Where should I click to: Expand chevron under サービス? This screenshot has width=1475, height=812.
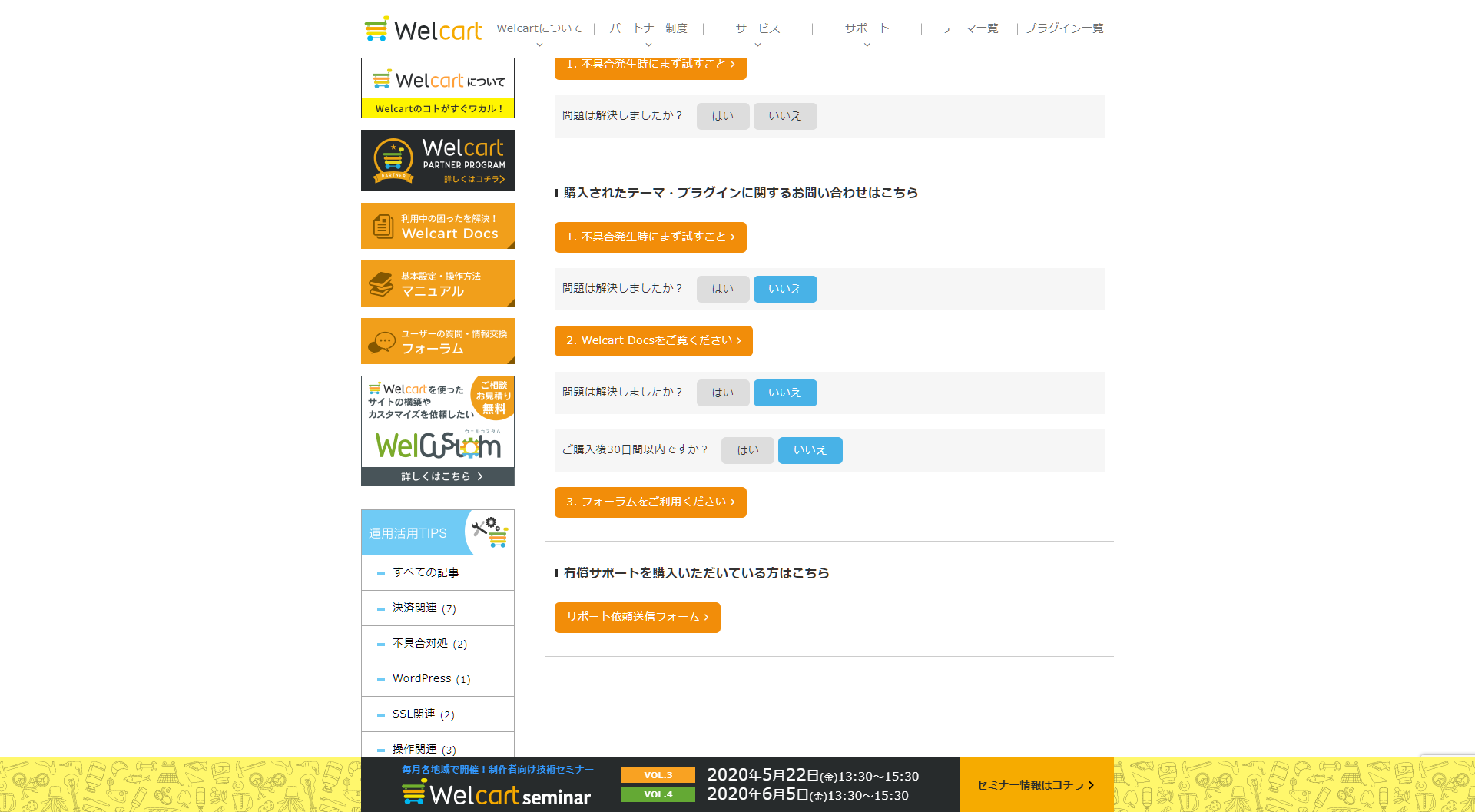pos(757,45)
